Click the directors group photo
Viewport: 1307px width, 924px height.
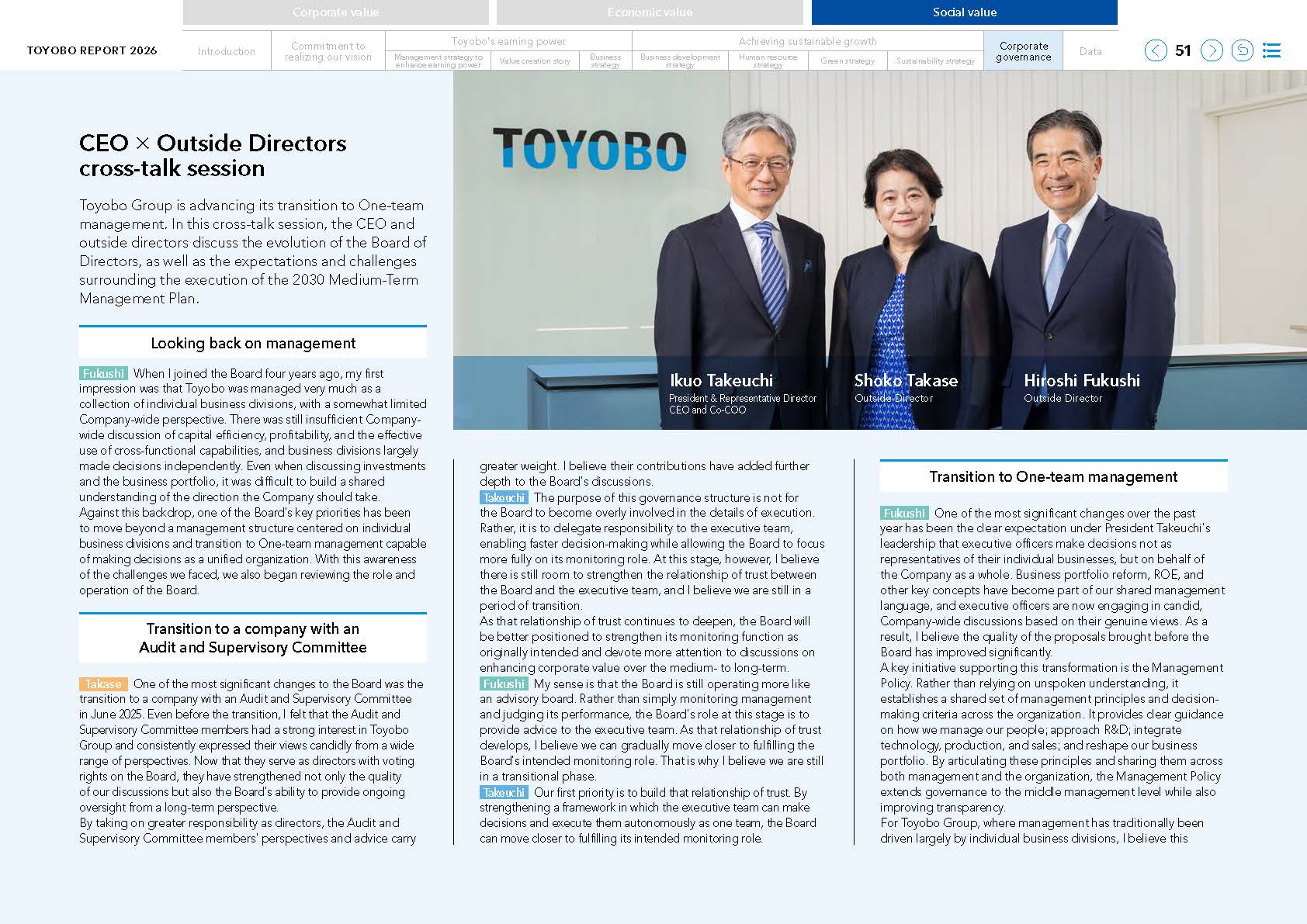(x=880, y=250)
